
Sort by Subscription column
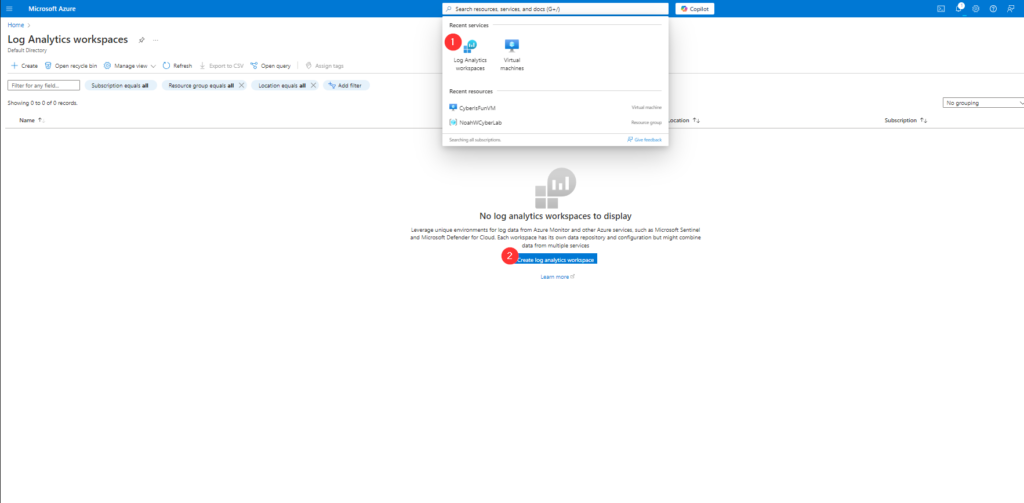coord(924,120)
